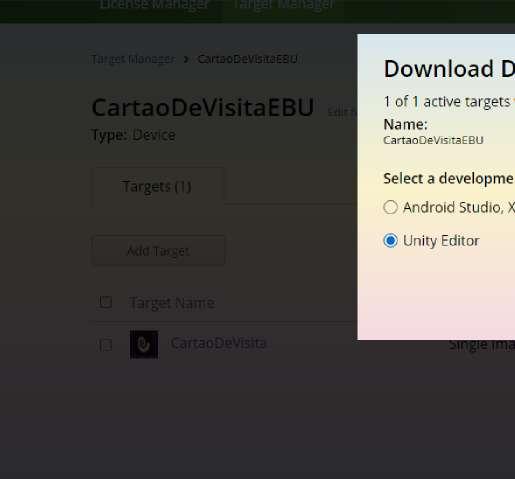Click the large CartaoDeVisitaEBU page heading

click(x=203, y=108)
